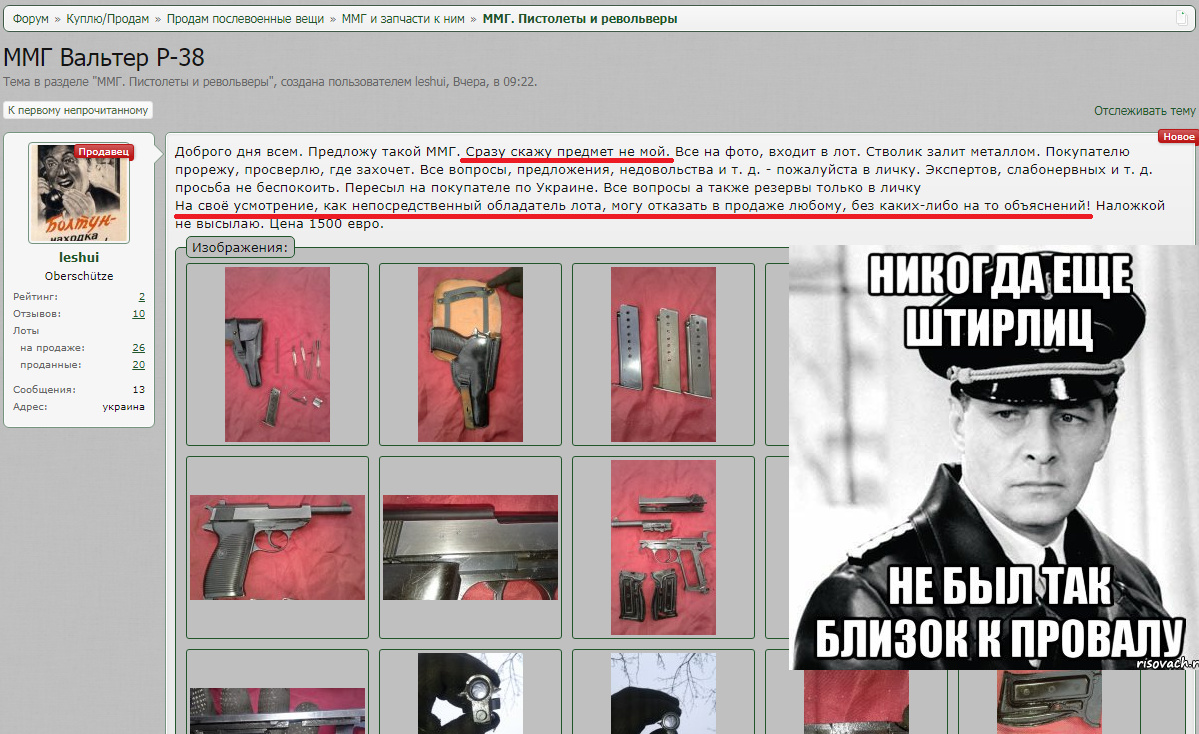The height and width of the screenshot is (734, 1199).
Task: Open leshui username profile link
Action: click(79, 258)
